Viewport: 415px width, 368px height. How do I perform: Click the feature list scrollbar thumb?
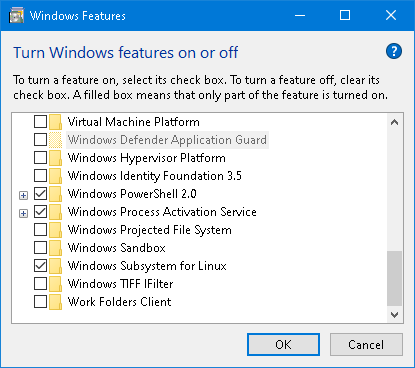[394, 279]
